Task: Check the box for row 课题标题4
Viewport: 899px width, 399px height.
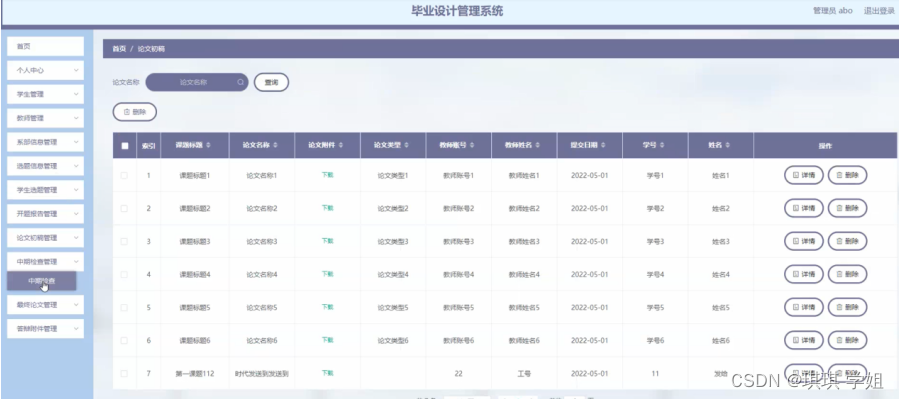Action: 124,275
